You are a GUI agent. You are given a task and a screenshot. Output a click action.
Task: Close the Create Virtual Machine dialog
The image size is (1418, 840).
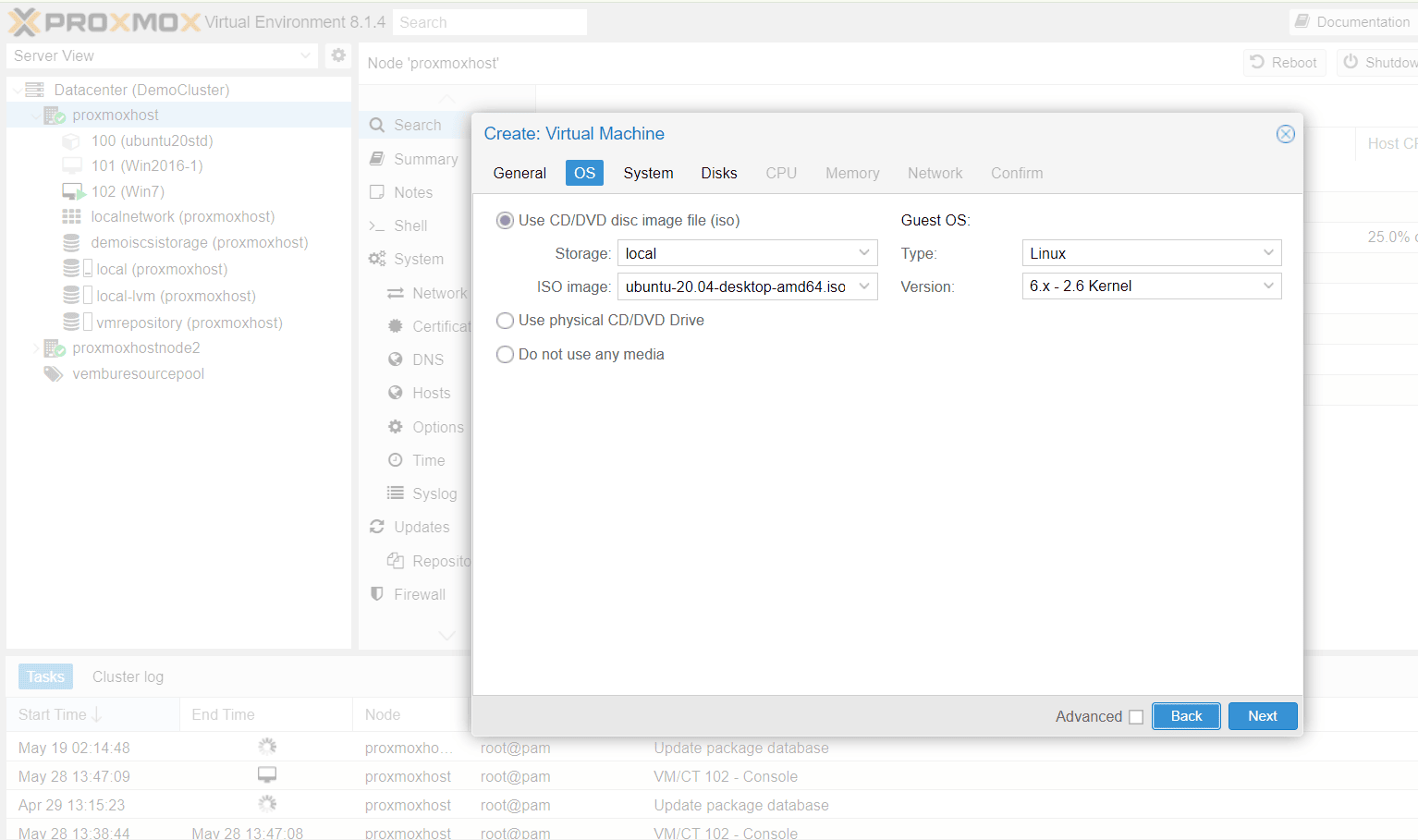pos(1285,134)
